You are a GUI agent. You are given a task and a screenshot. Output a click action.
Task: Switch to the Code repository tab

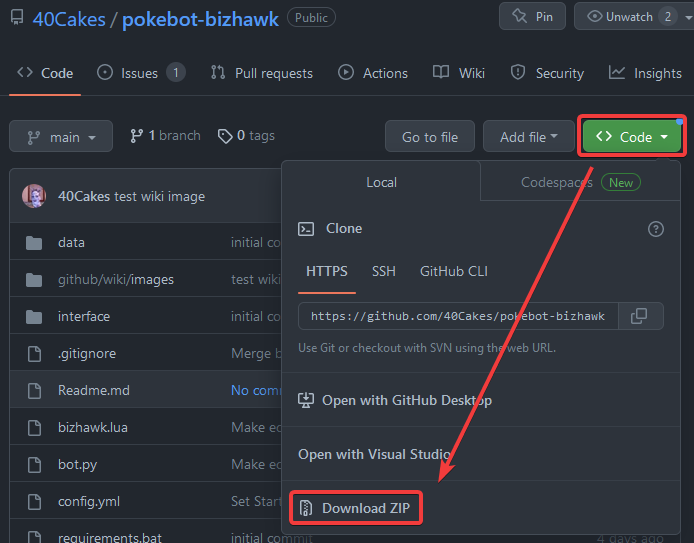(45, 73)
